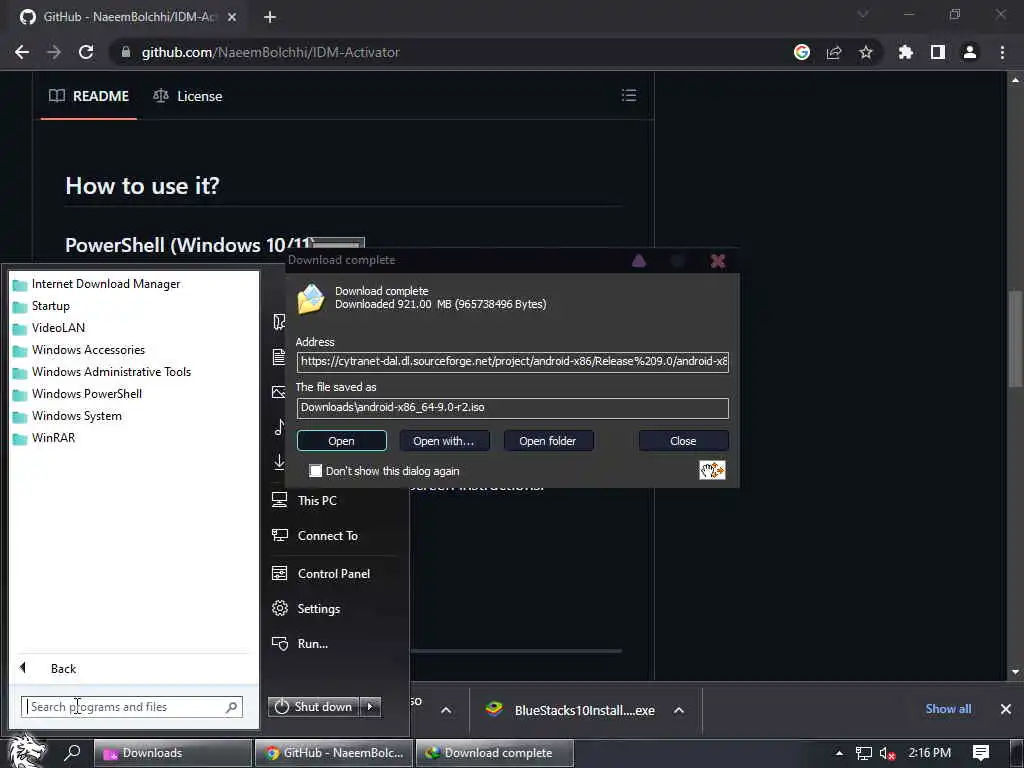Open Documents icon in Start menu
This screenshot has width=1024, height=768.
coord(279,357)
